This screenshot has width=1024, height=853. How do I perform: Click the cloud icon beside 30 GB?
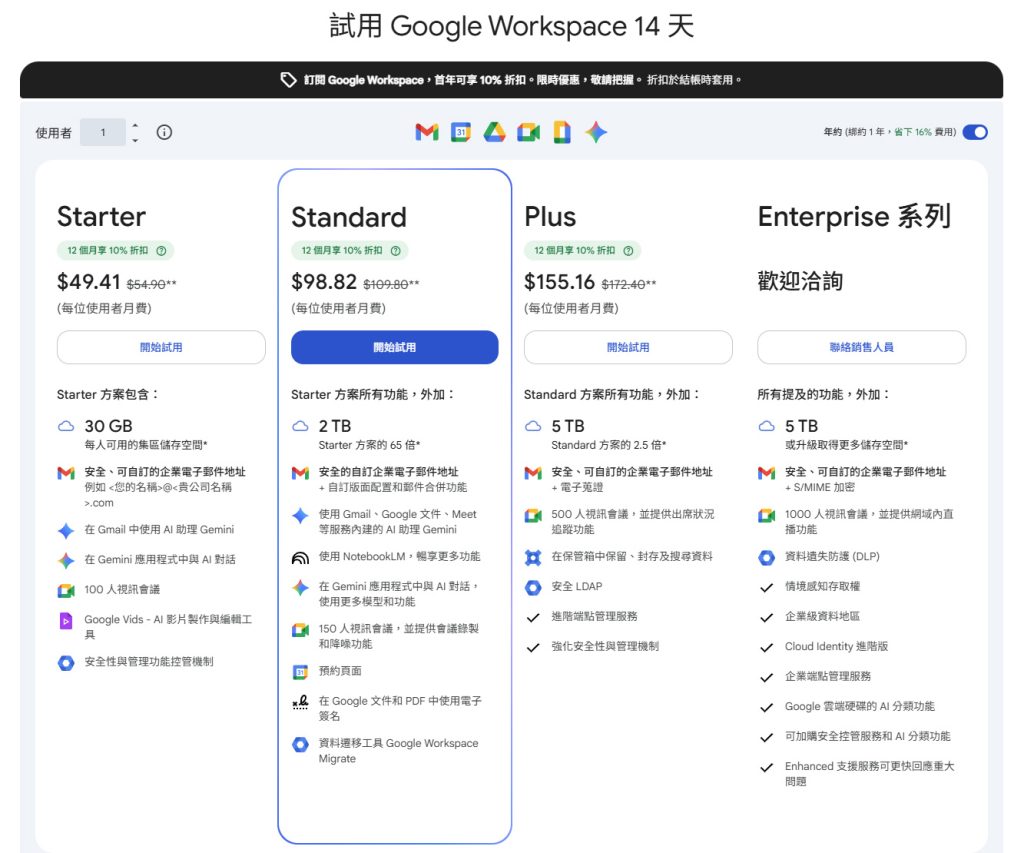[x=66, y=426]
